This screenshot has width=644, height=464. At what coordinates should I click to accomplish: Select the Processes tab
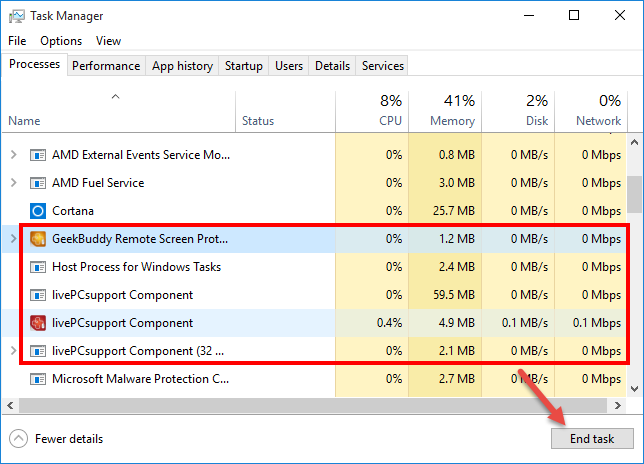(x=34, y=64)
